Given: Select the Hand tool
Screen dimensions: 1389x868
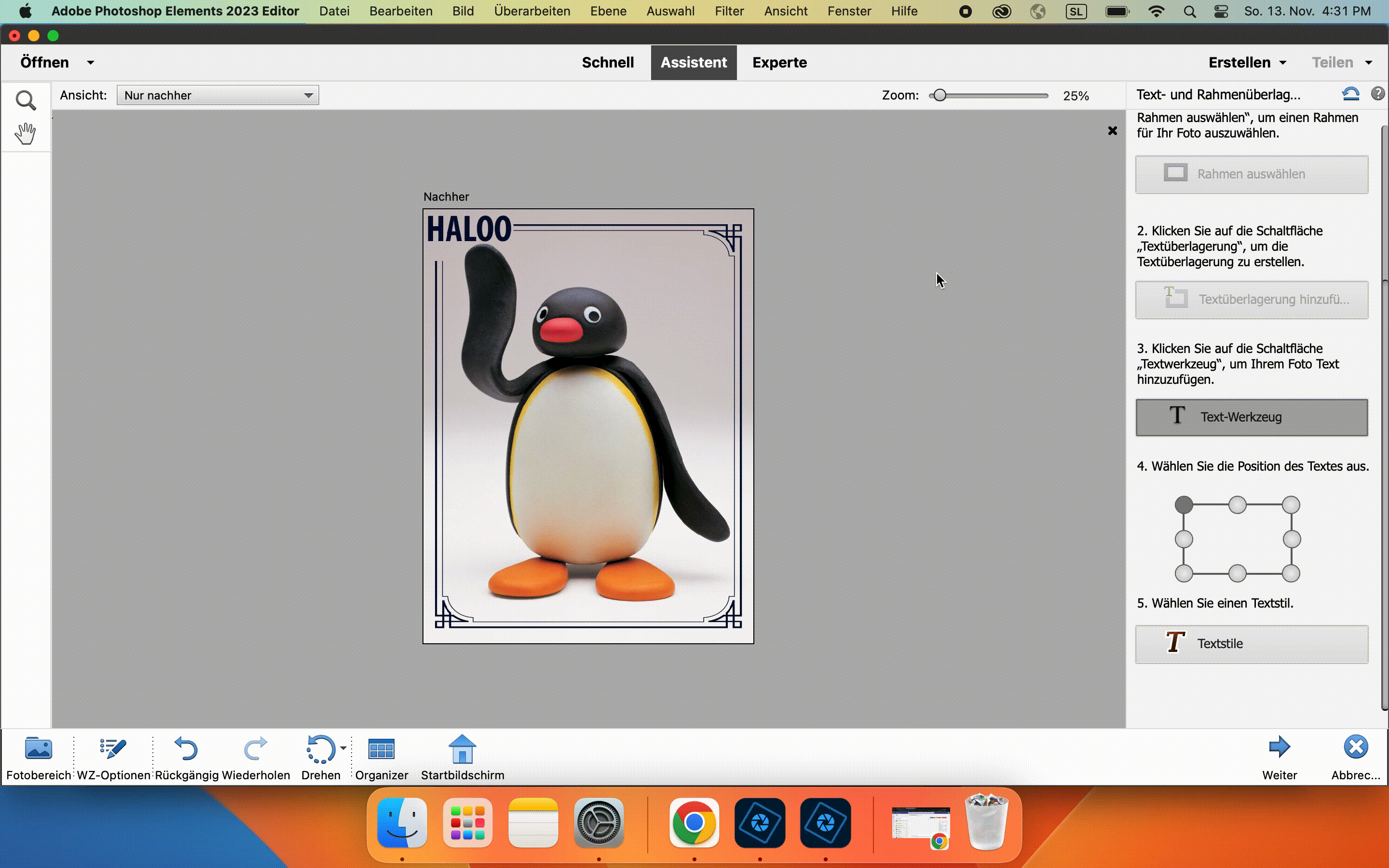Looking at the screenshot, I should [x=25, y=134].
